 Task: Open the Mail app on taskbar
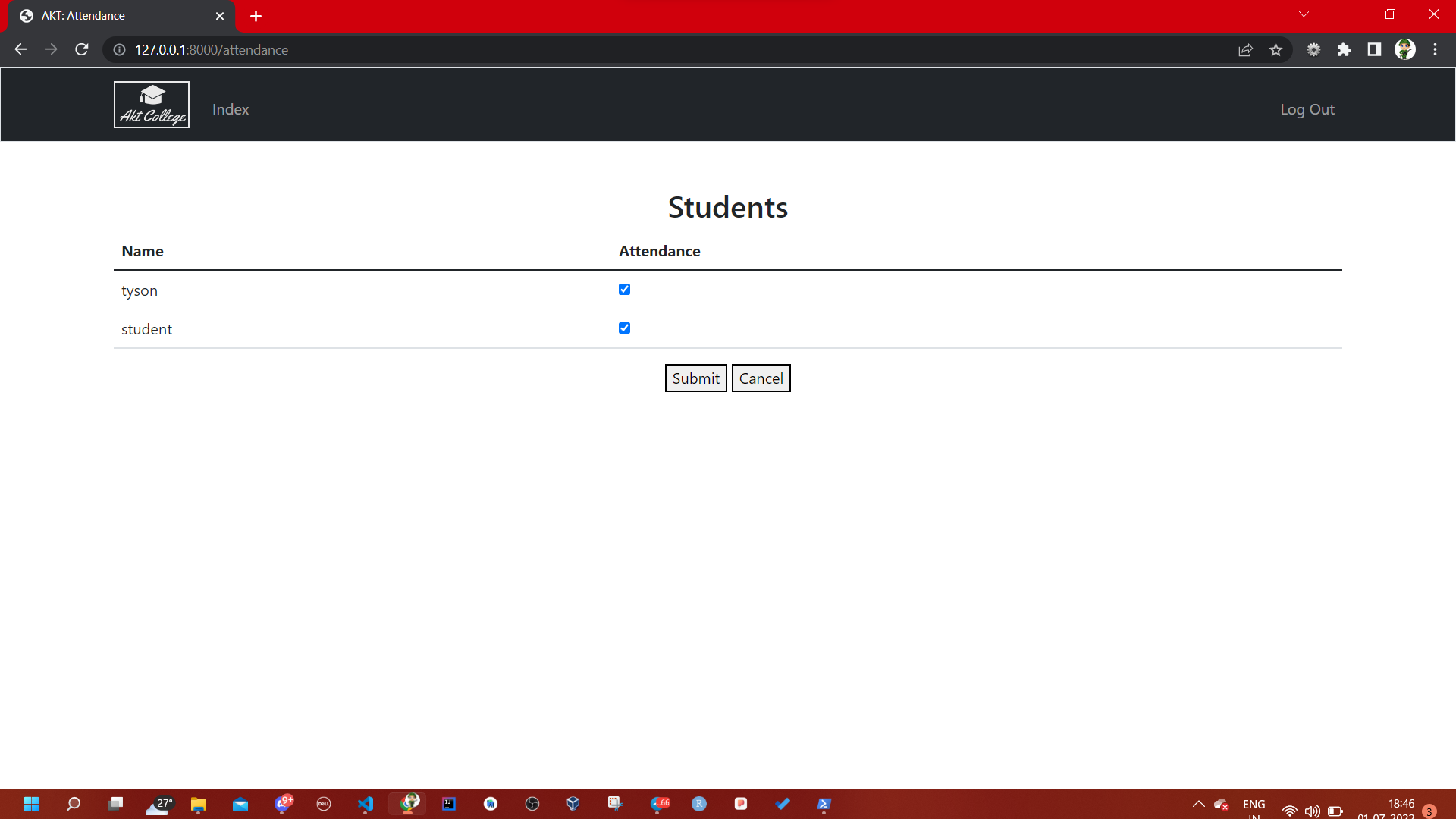240,804
